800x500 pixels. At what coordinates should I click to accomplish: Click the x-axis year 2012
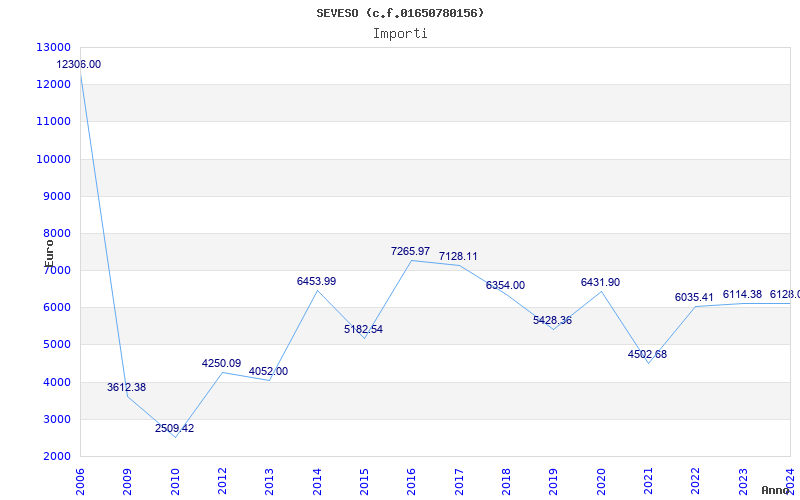pyautogui.click(x=222, y=481)
